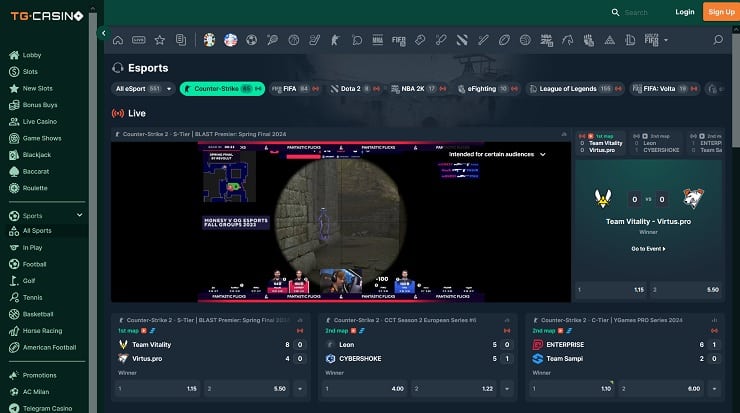Select the USA flag badge icon
Screen dimensions: 740x413
(x=230, y=40)
